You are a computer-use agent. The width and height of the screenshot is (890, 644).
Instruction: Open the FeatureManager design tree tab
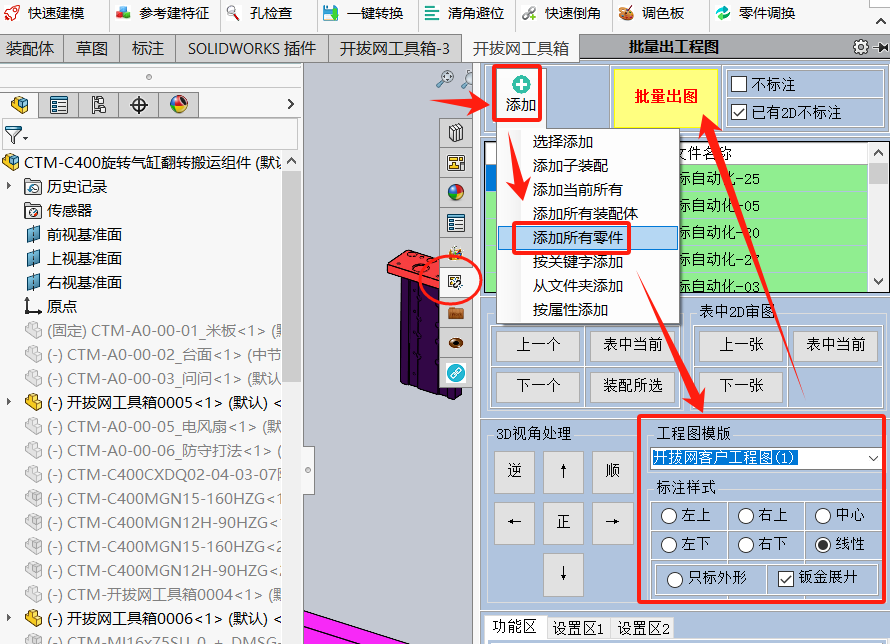[20, 104]
